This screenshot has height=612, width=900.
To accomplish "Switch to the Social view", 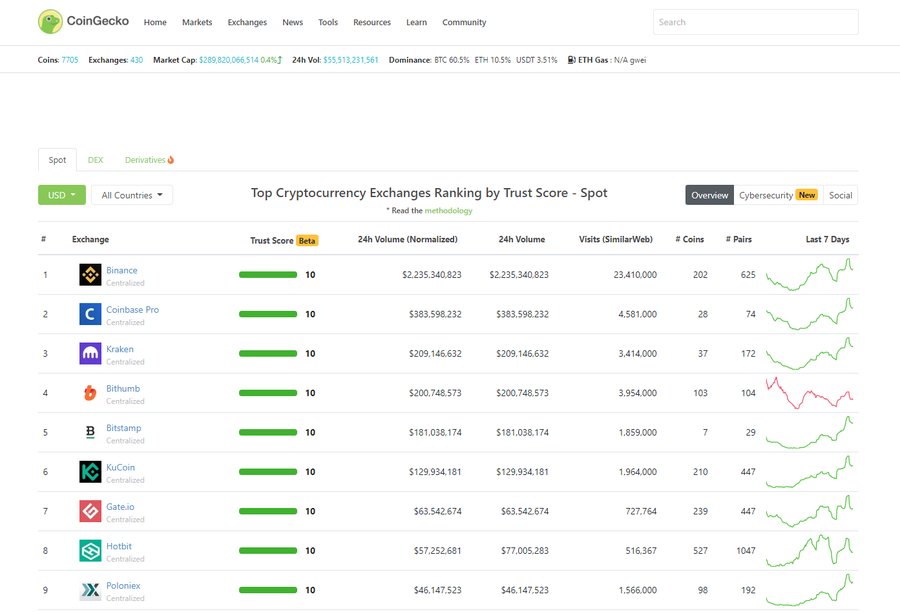I will point(840,195).
